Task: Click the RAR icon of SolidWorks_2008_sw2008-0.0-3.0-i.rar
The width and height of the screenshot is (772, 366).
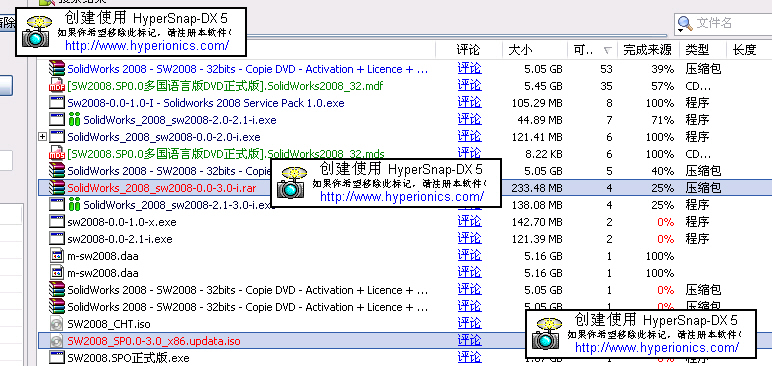Action: point(57,187)
